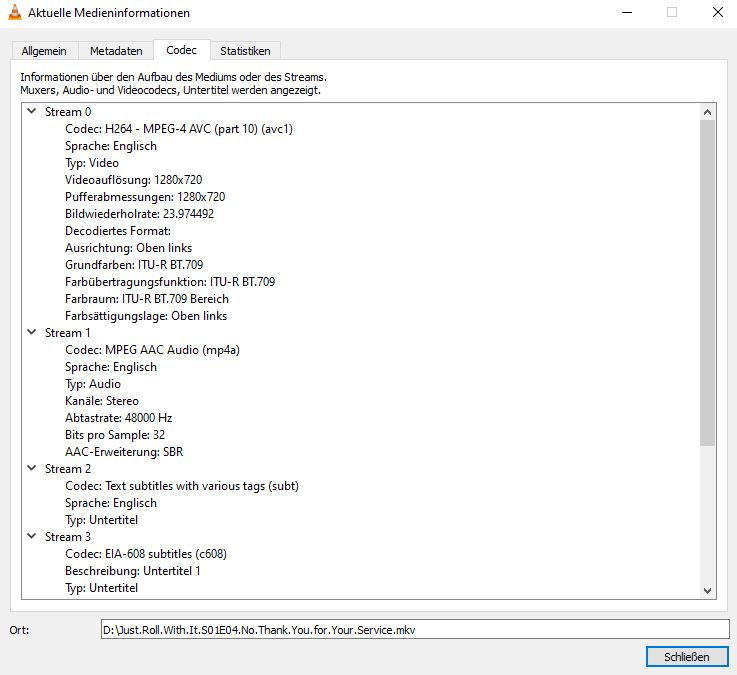Select the Codec tab
Screen dimensions: 737x675
pos(182,50)
